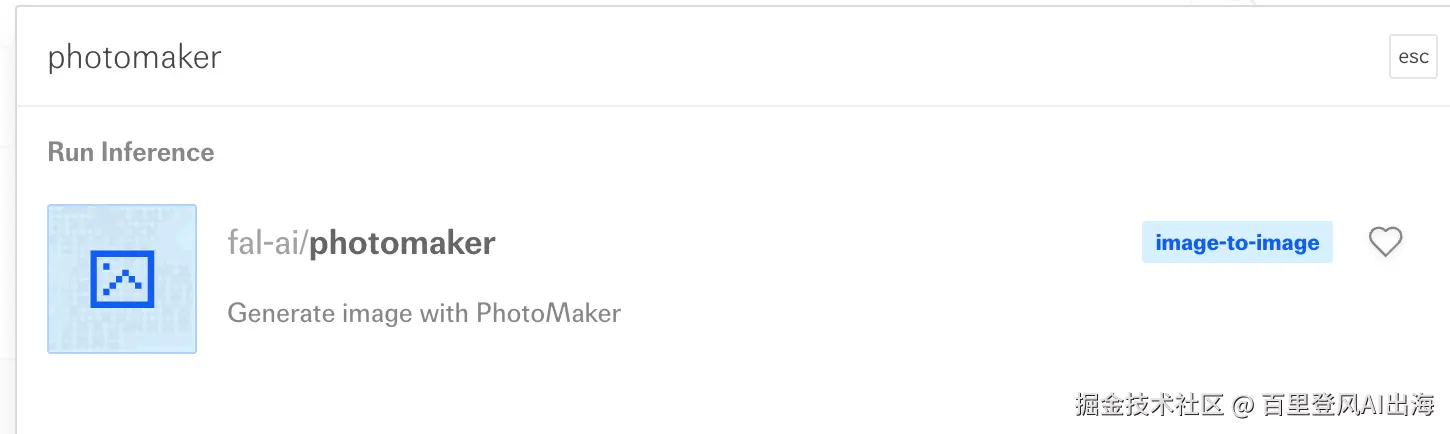Click the "fal-ai" owner prefix

point(264,243)
